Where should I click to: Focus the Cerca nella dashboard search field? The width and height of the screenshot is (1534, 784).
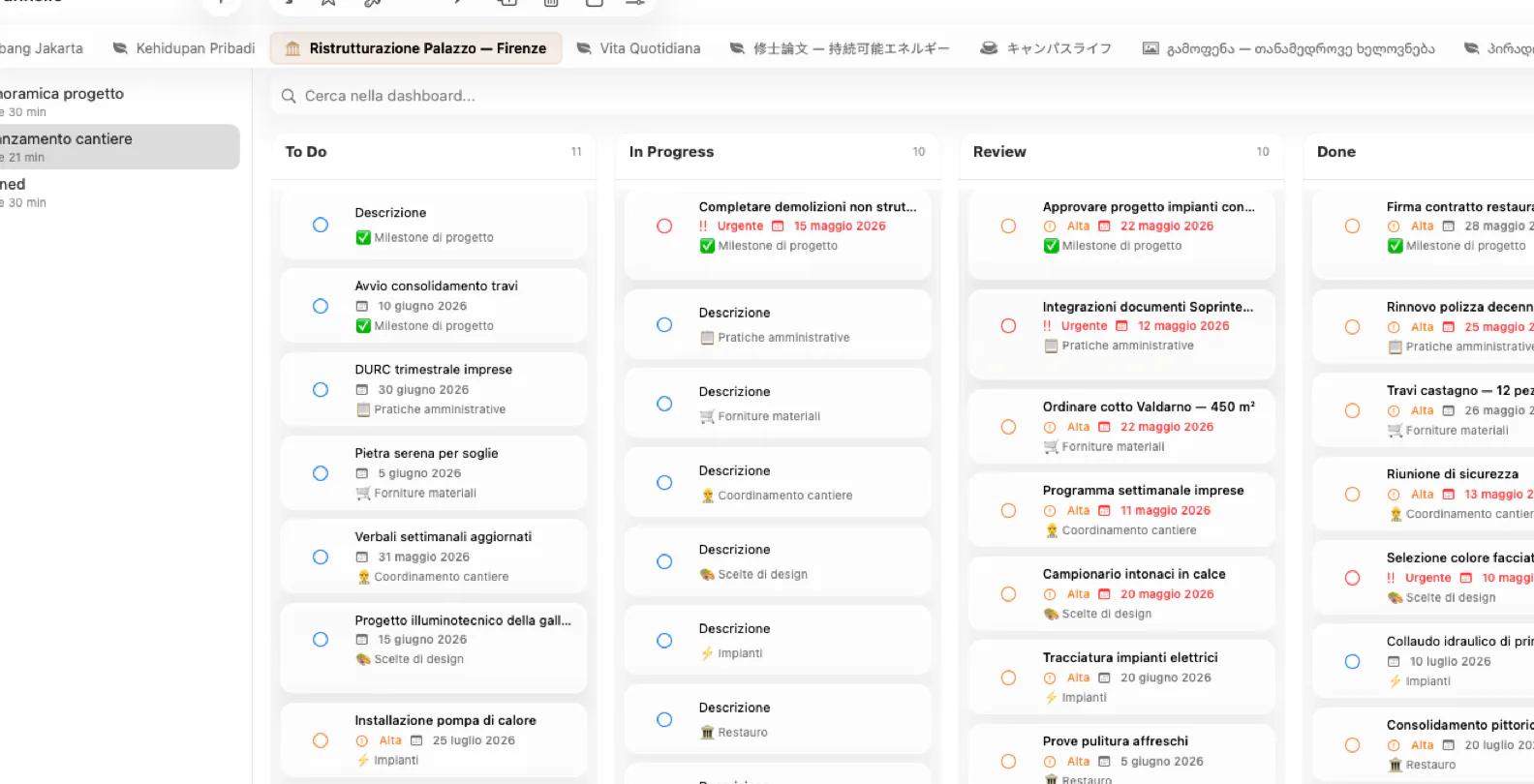click(901, 96)
